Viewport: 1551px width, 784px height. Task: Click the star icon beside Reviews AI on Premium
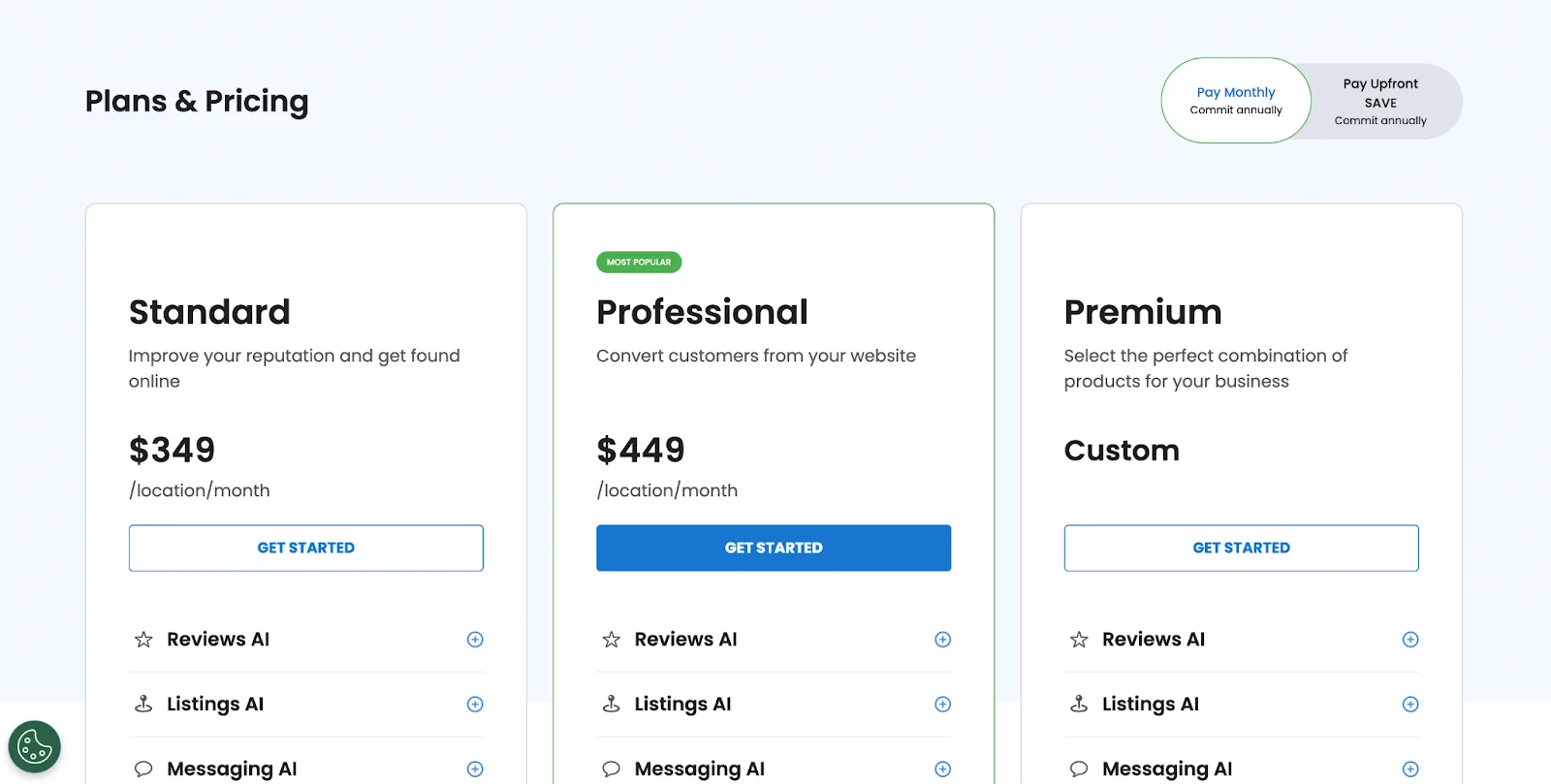tap(1078, 639)
